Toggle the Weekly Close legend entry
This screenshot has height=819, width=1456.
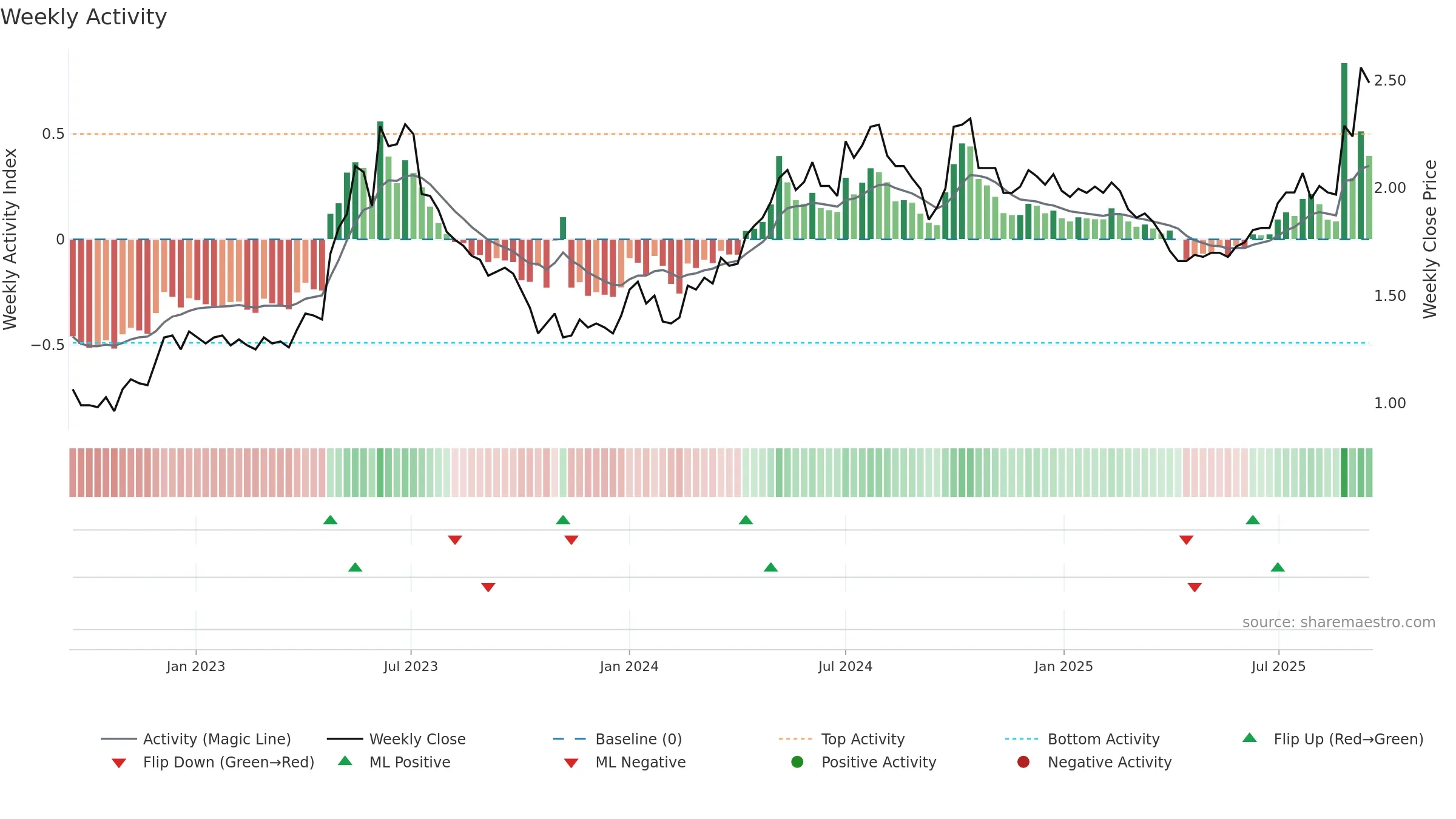(396, 739)
